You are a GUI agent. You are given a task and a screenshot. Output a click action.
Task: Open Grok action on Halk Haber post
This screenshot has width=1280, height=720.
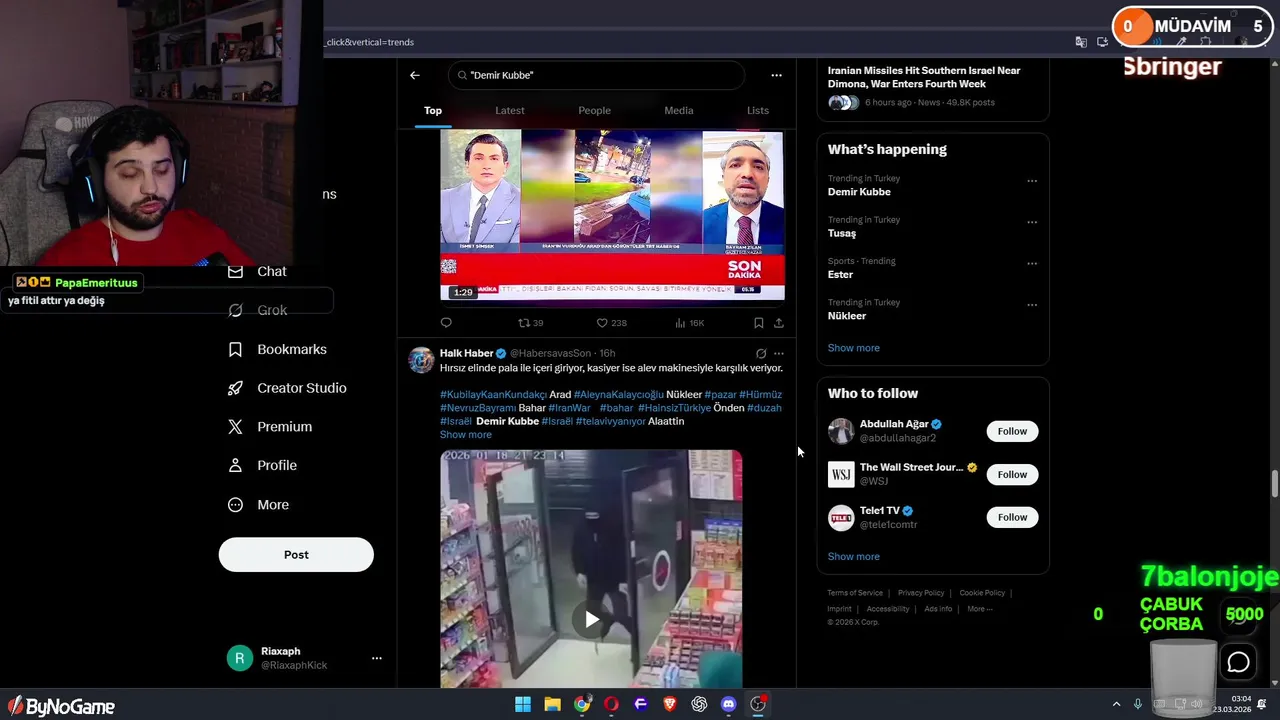pyautogui.click(x=761, y=353)
